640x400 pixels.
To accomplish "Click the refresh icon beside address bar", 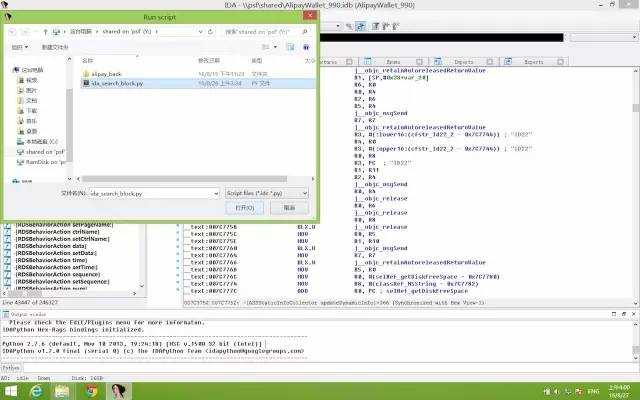I will tap(211, 31).
